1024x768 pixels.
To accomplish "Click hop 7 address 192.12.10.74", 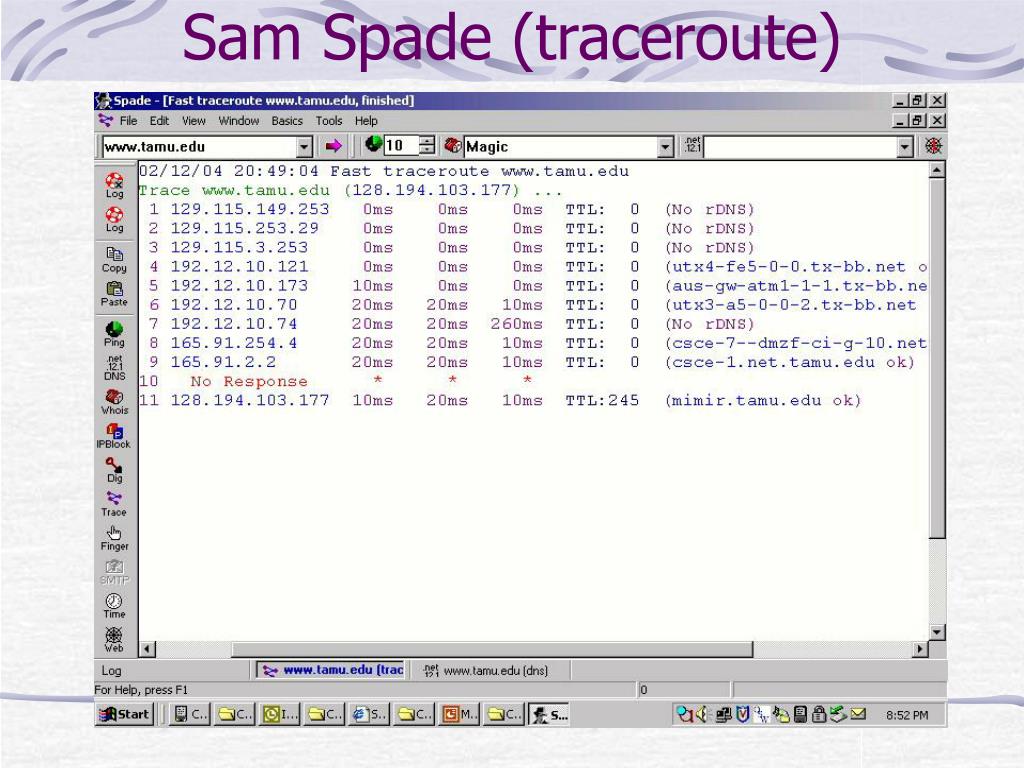I will click(x=234, y=323).
